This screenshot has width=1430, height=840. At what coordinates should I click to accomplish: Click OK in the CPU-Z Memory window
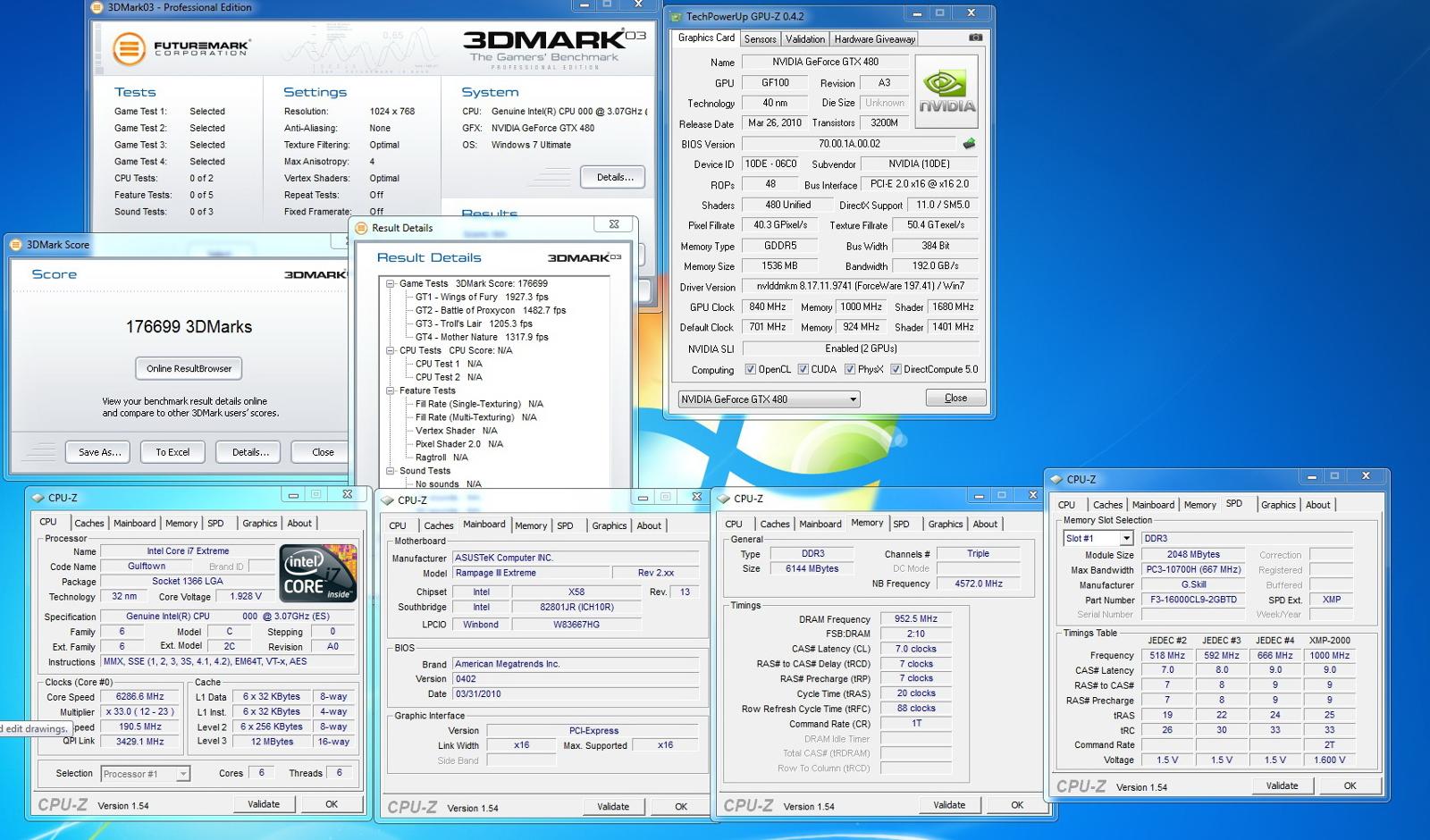1017,805
